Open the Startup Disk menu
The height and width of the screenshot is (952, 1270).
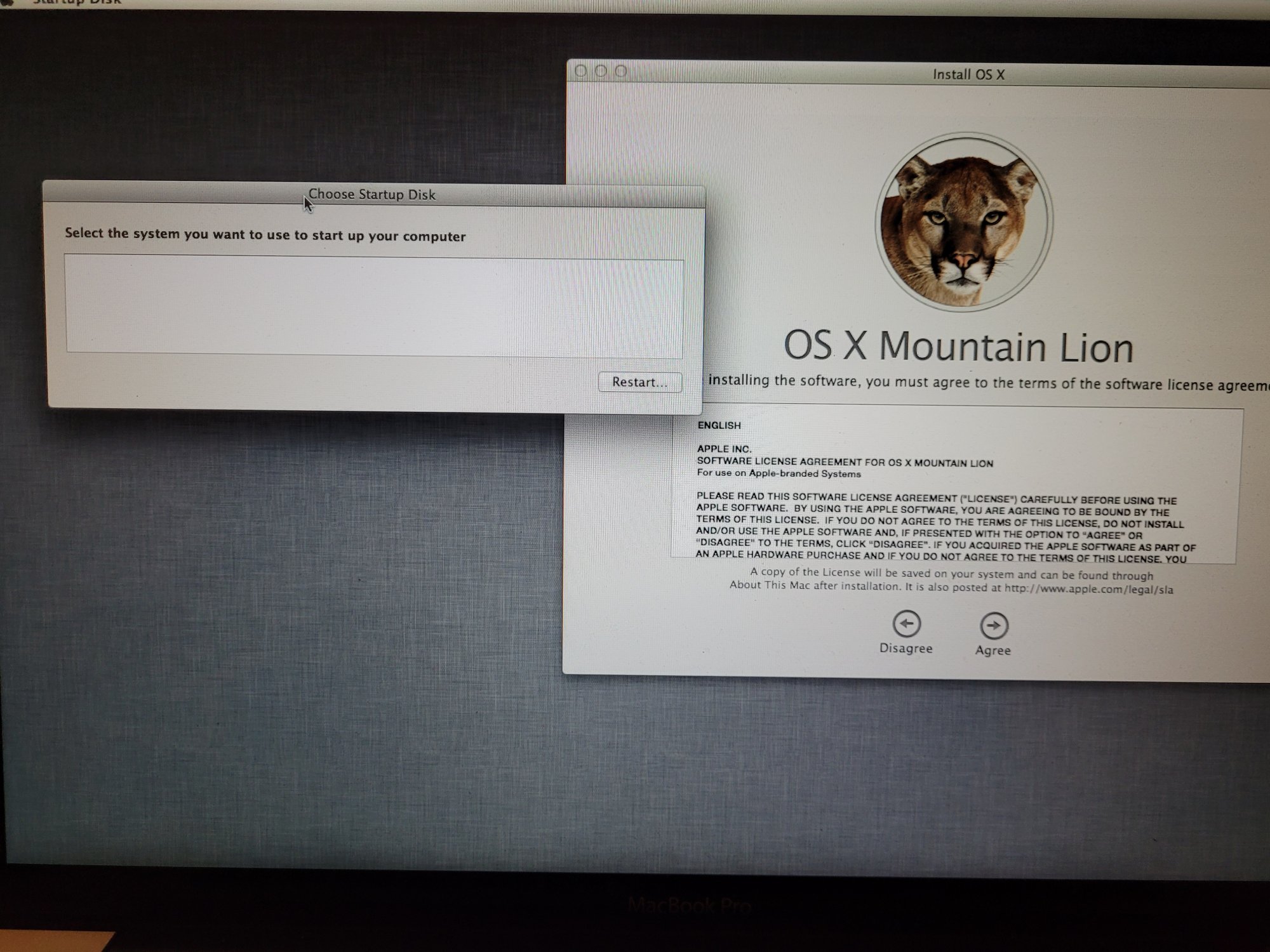(76, 3)
